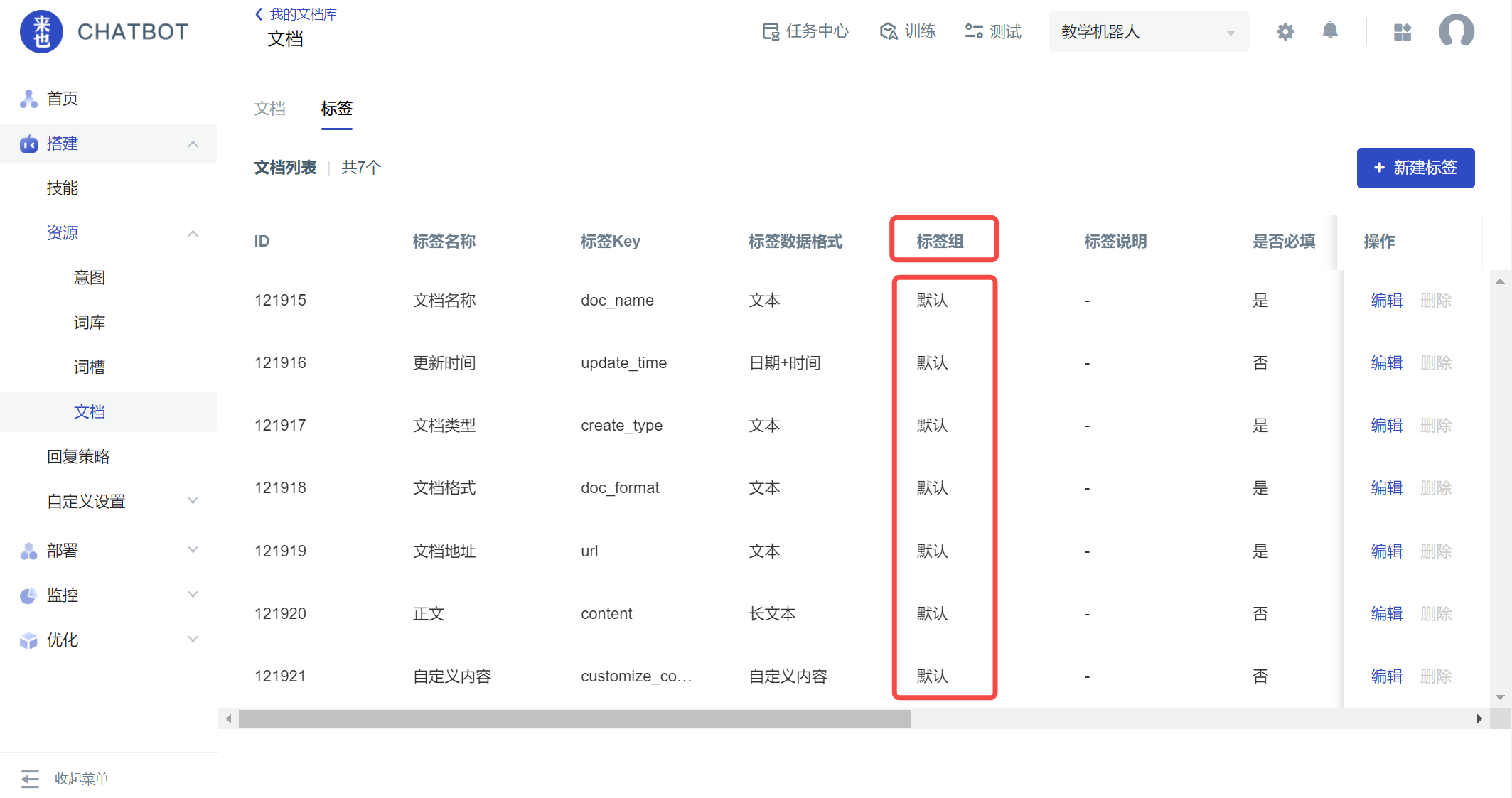The width and height of the screenshot is (1512, 798).
Task: Go back to 我的文档库
Action: point(304,14)
